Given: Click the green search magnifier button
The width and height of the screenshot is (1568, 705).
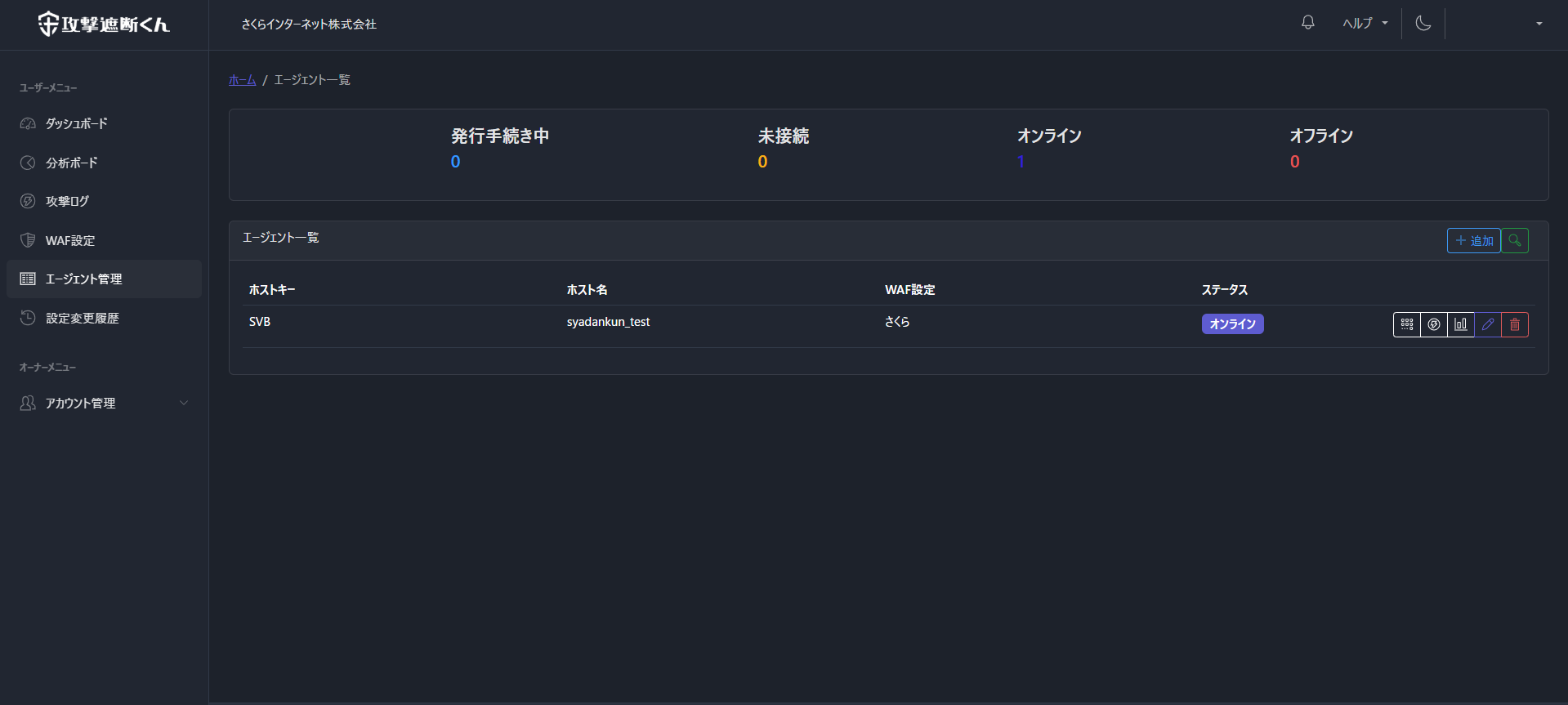Looking at the screenshot, I should click(1514, 240).
